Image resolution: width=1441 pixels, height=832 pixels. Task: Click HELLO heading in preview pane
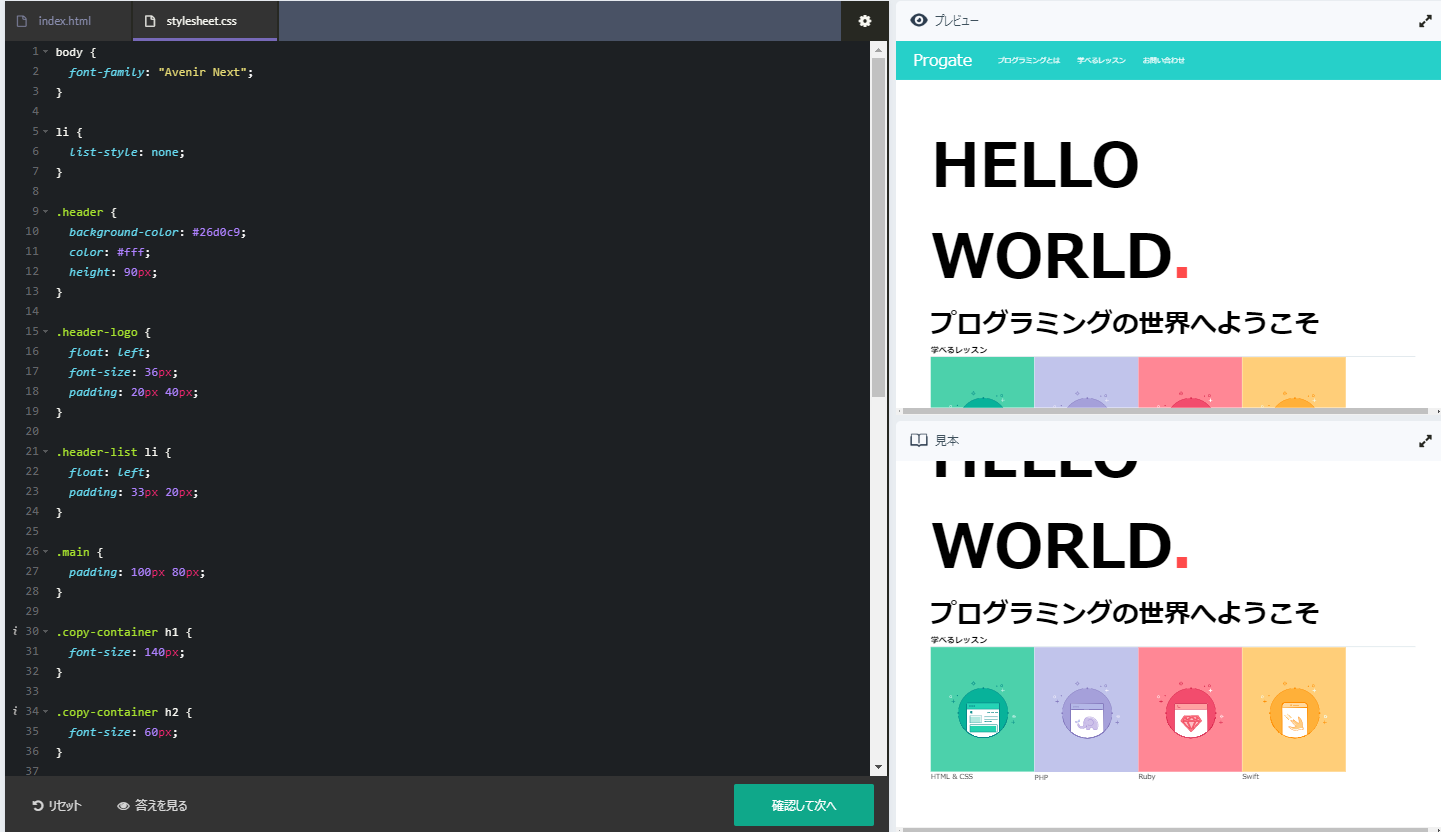pyautogui.click(x=1035, y=165)
